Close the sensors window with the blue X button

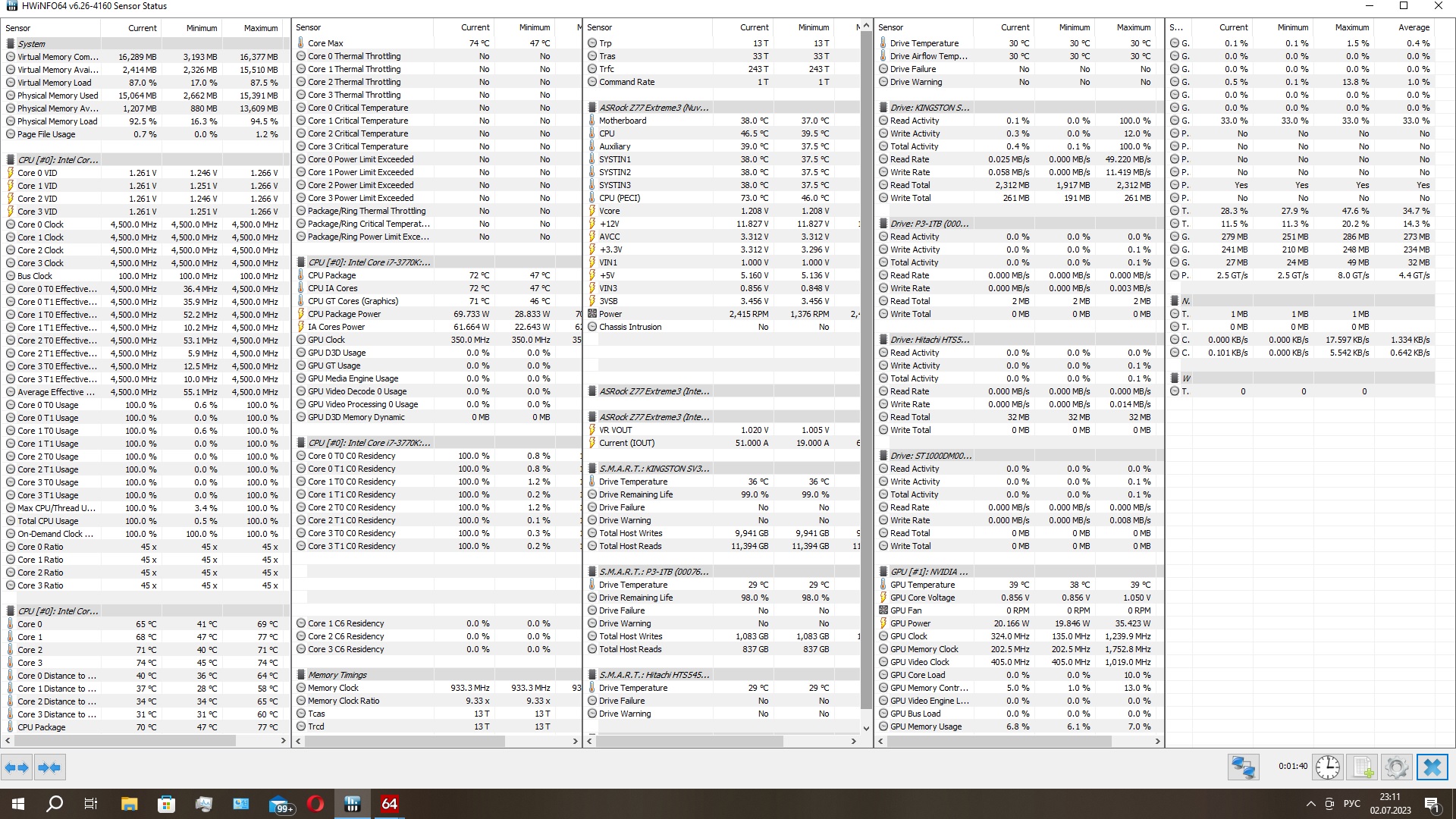[1432, 767]
